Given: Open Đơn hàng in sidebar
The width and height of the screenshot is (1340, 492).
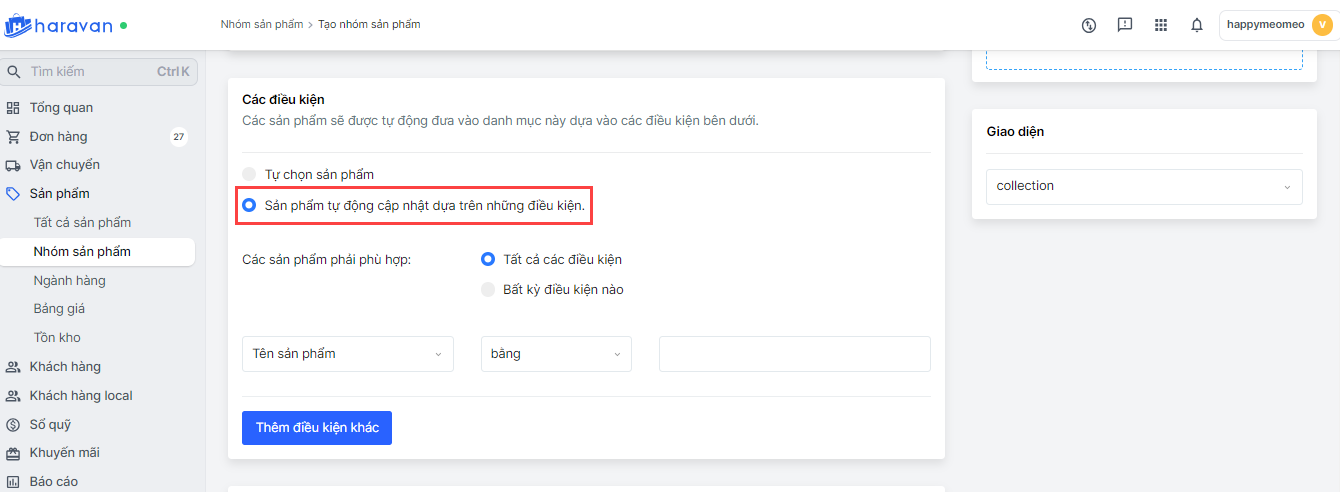Looking at the screenshot, I should 58,137.
